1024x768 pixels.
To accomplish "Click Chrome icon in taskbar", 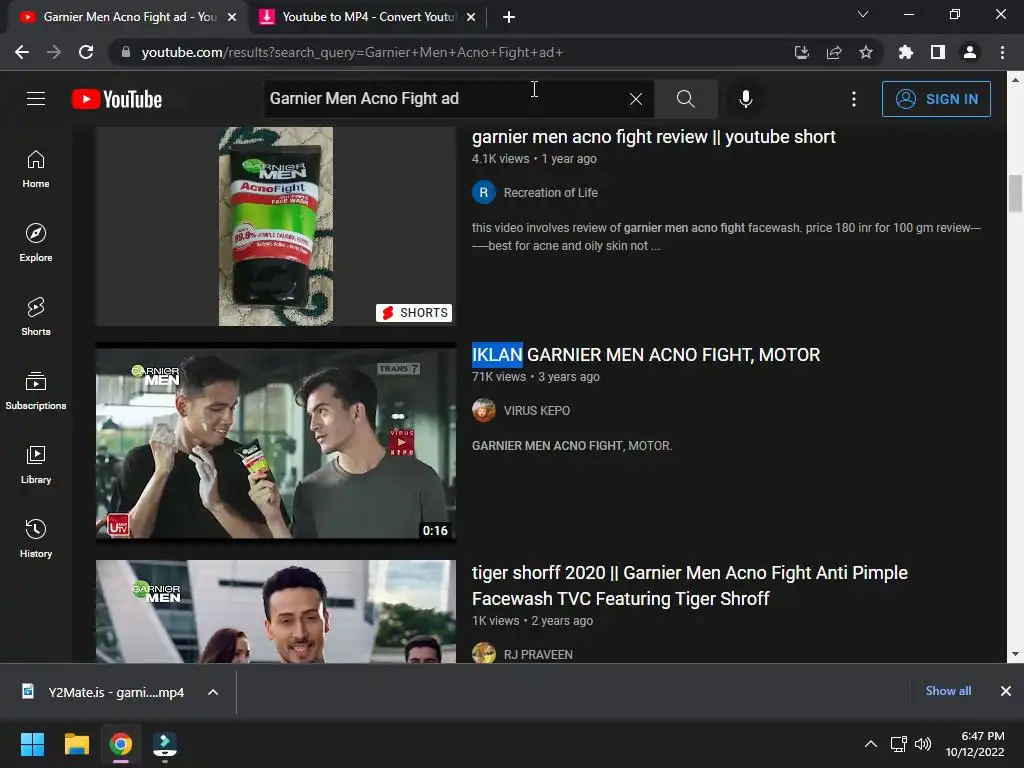I will [x=121, y=744].
